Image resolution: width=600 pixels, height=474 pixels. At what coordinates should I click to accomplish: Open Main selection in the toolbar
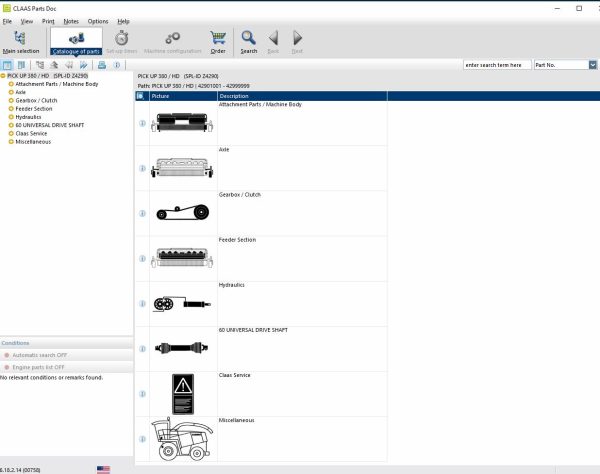(x=21, y=42)
